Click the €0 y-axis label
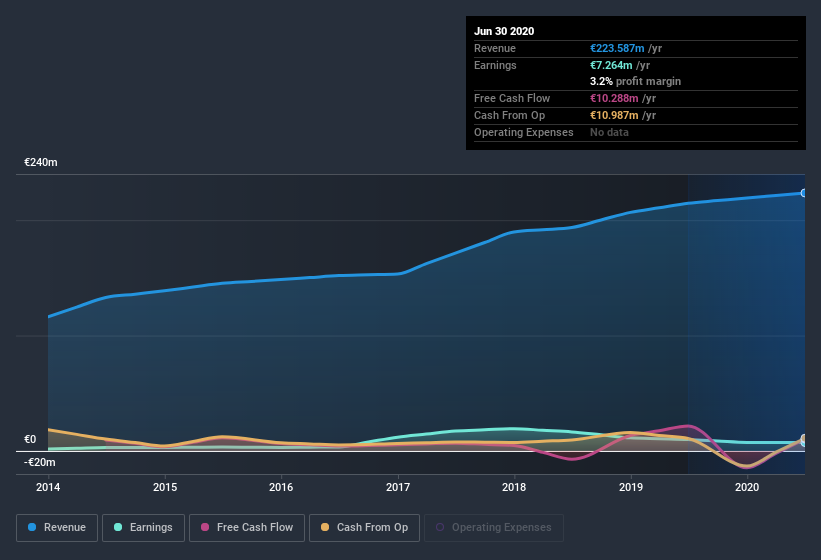 [30, 439]
